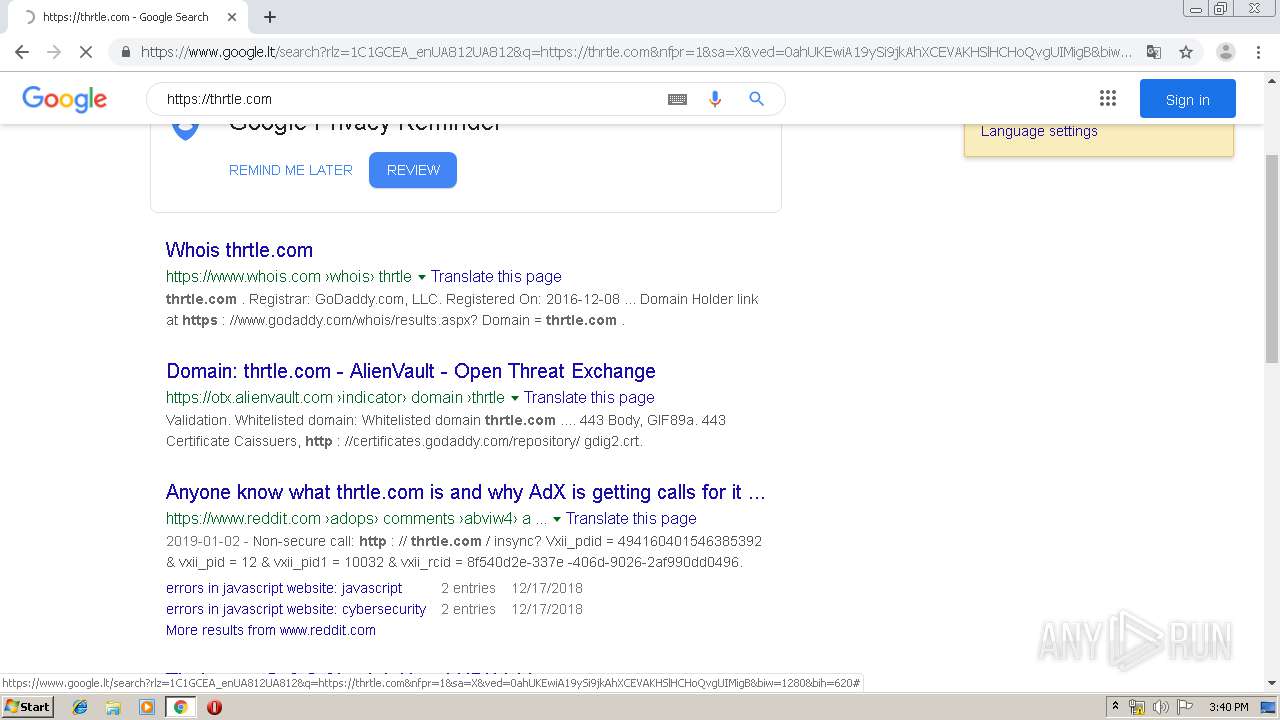
Task: Click the browser back arrow
Action: (x=22, y=52)
